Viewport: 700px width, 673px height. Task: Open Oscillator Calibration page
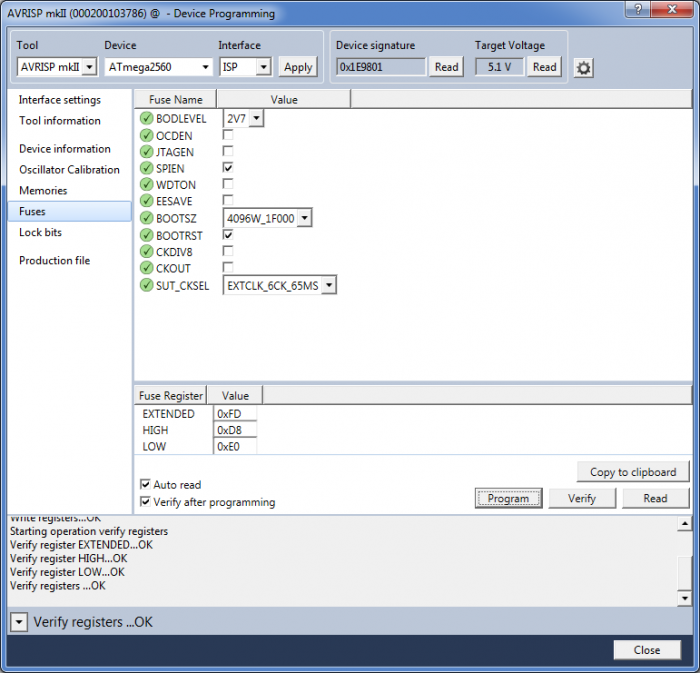[69, 170]
